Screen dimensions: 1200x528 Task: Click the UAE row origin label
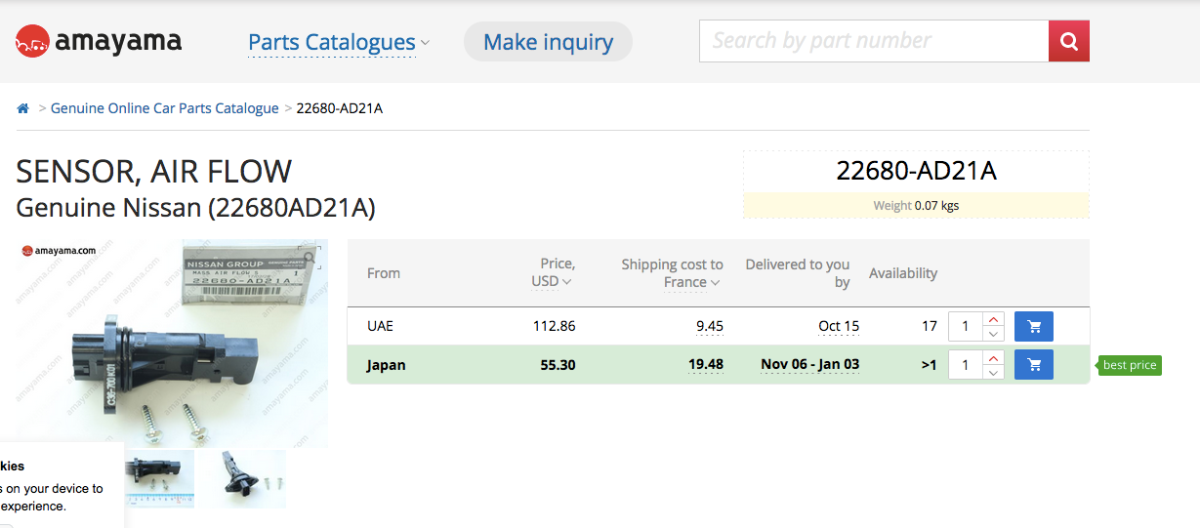pos(380,326)
